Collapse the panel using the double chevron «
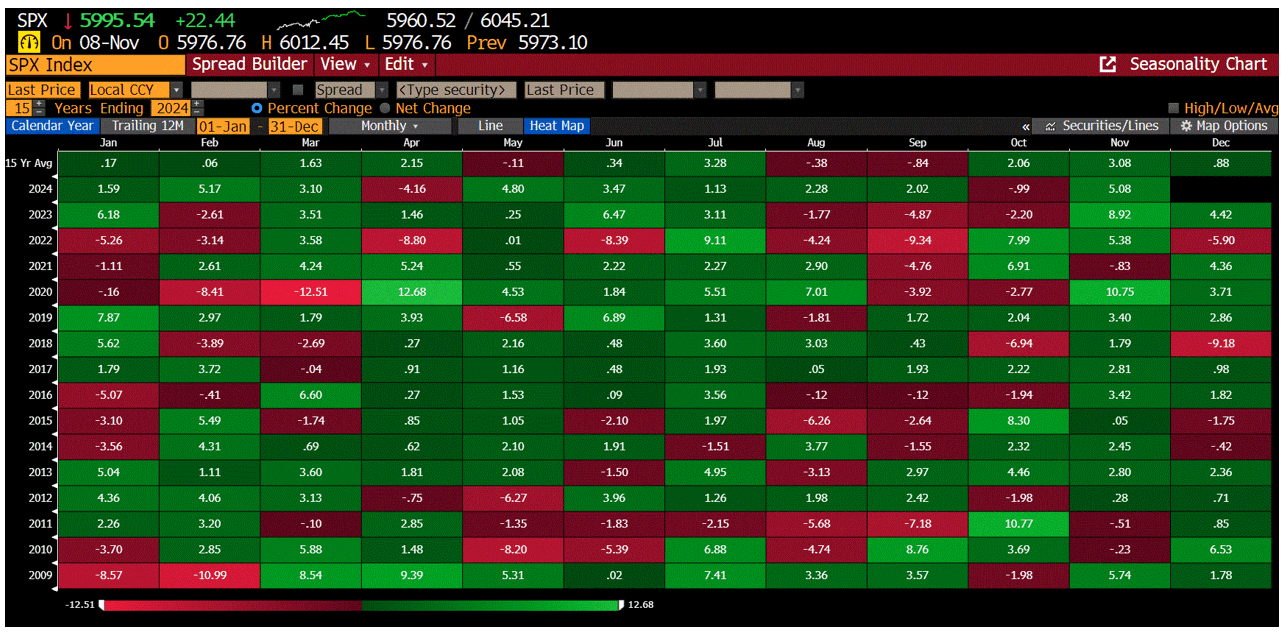 1027,126
